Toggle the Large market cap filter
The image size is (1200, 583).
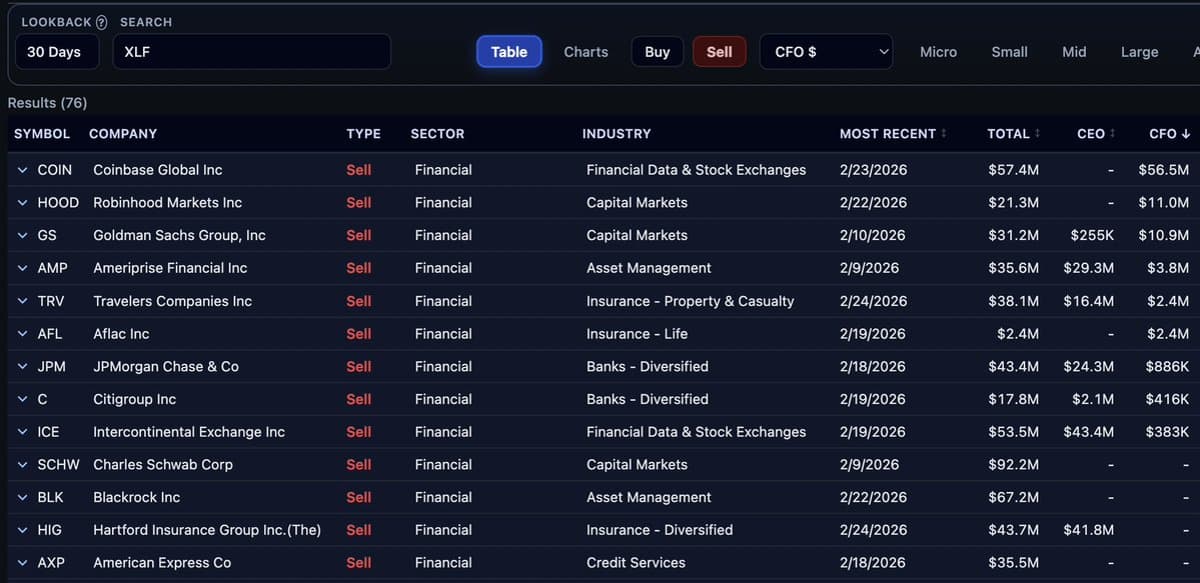click(x=1139, y=51)
